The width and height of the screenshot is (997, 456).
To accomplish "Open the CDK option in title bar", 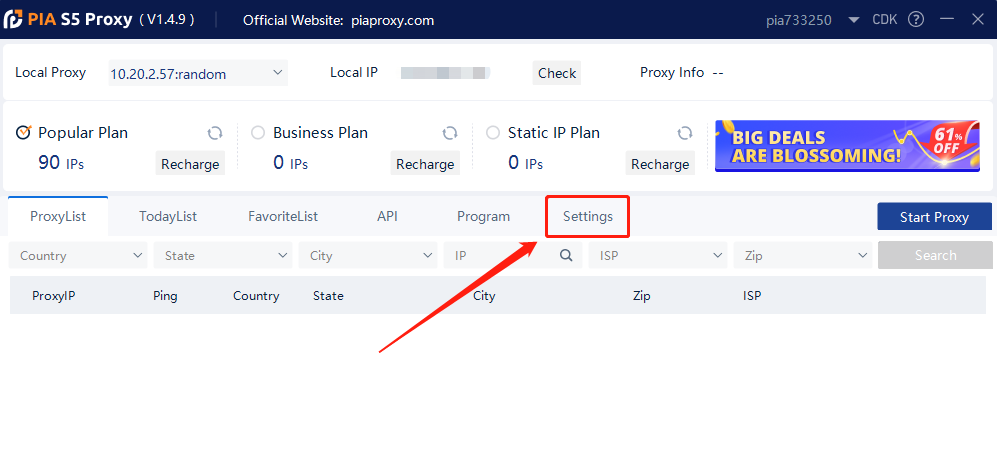I will pyautogui.click(x=884, y=20).
